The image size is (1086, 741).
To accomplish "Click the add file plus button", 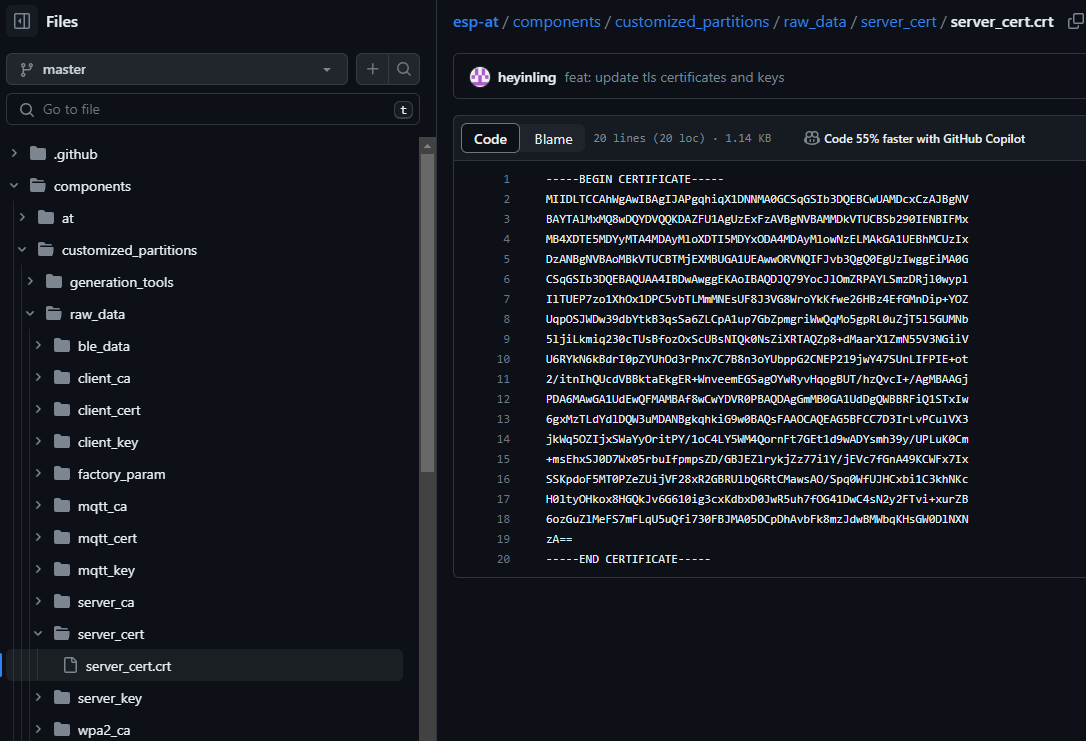I will pos(373,69).
